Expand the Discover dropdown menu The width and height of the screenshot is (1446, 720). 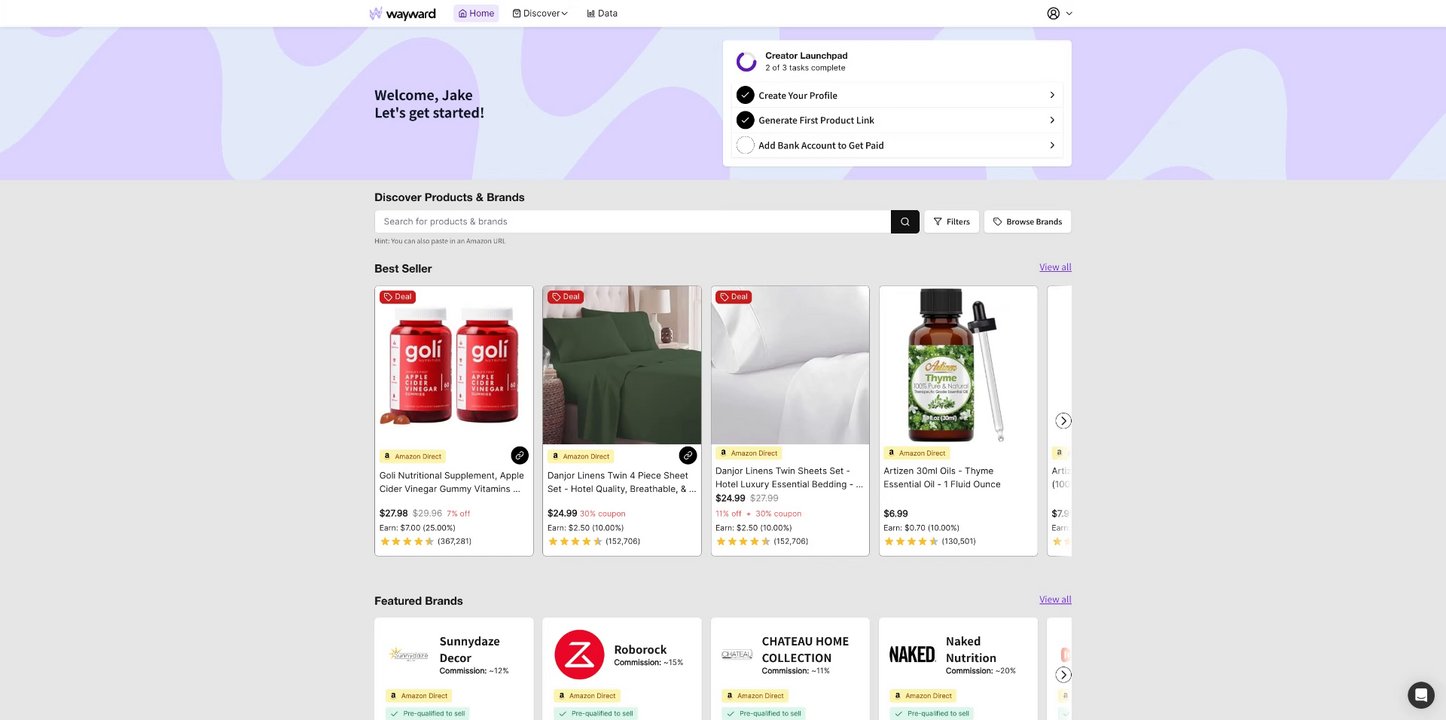[540, 14]
